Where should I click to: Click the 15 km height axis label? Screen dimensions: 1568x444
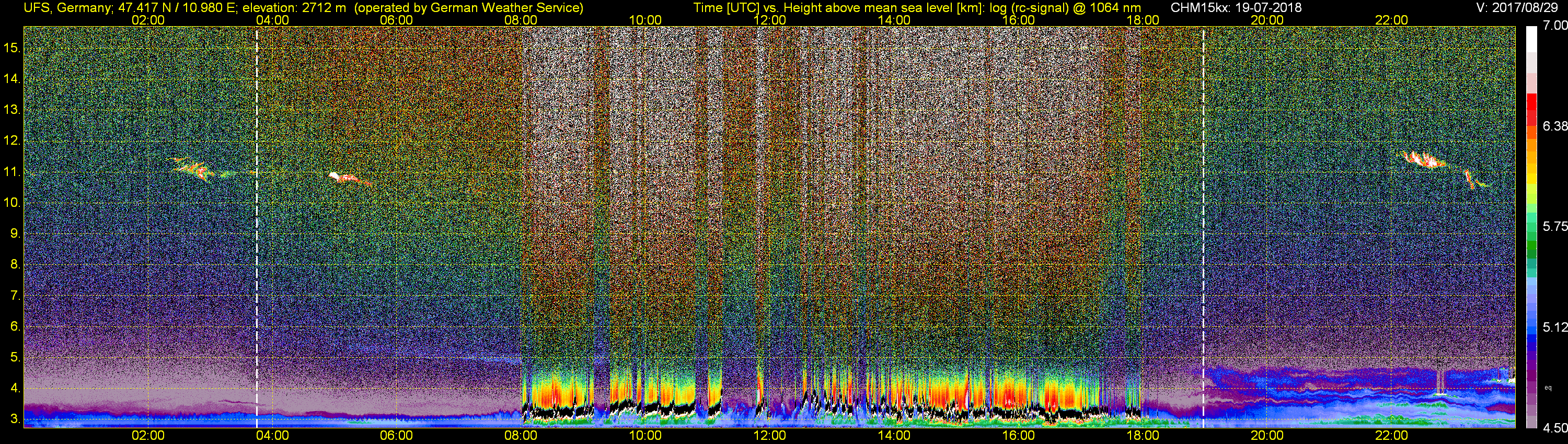click(11, 48)
